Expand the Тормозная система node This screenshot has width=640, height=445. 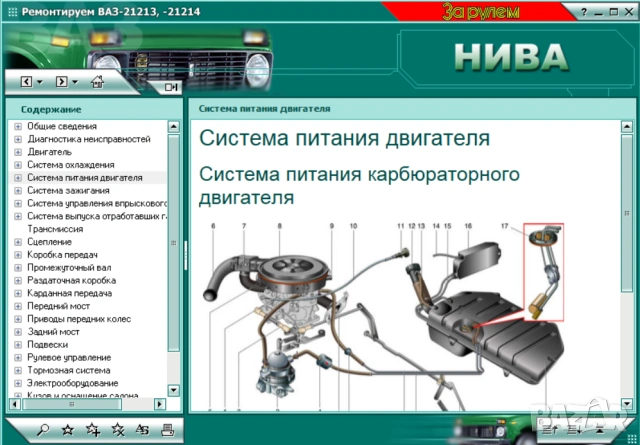[18, 370]
